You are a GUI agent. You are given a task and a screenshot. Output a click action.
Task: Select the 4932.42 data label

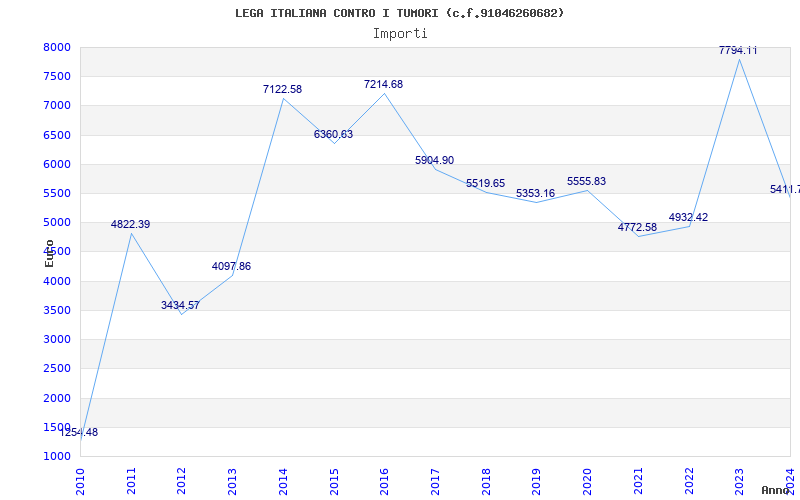(688, 217)
